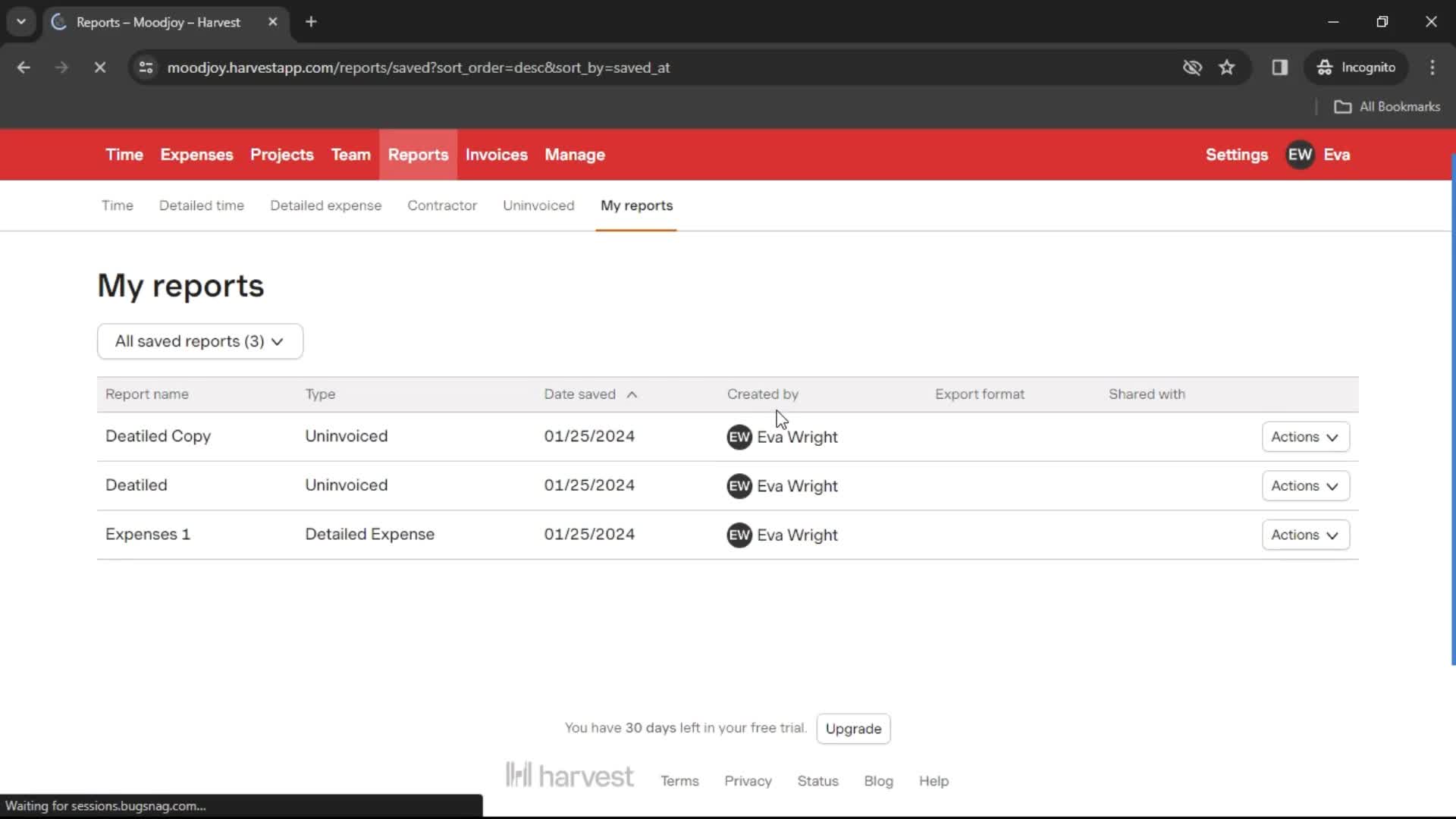This screenshot has width=1456, height=819.
Task: Click the Shared with column header
Action: (1147, 394)
